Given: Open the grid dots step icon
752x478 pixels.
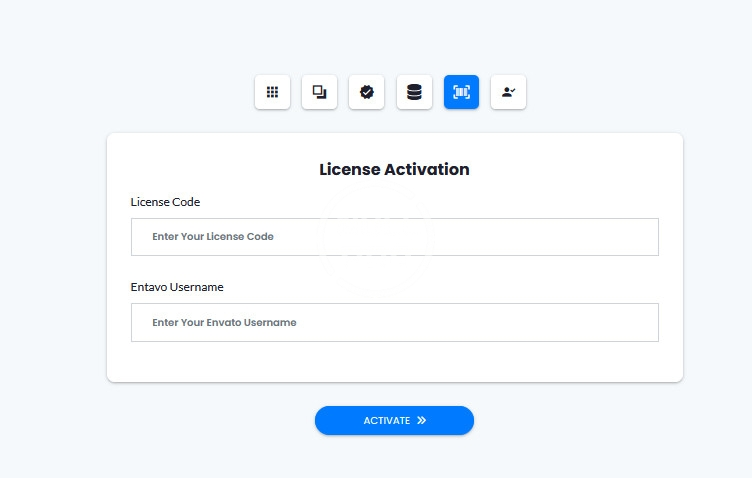Looking at the screenshot, I should coord(272,92).
